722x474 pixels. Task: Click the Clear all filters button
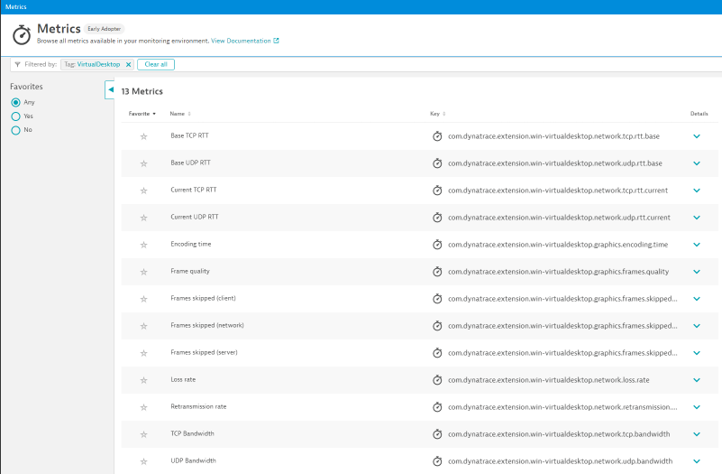tap(156, 64)
